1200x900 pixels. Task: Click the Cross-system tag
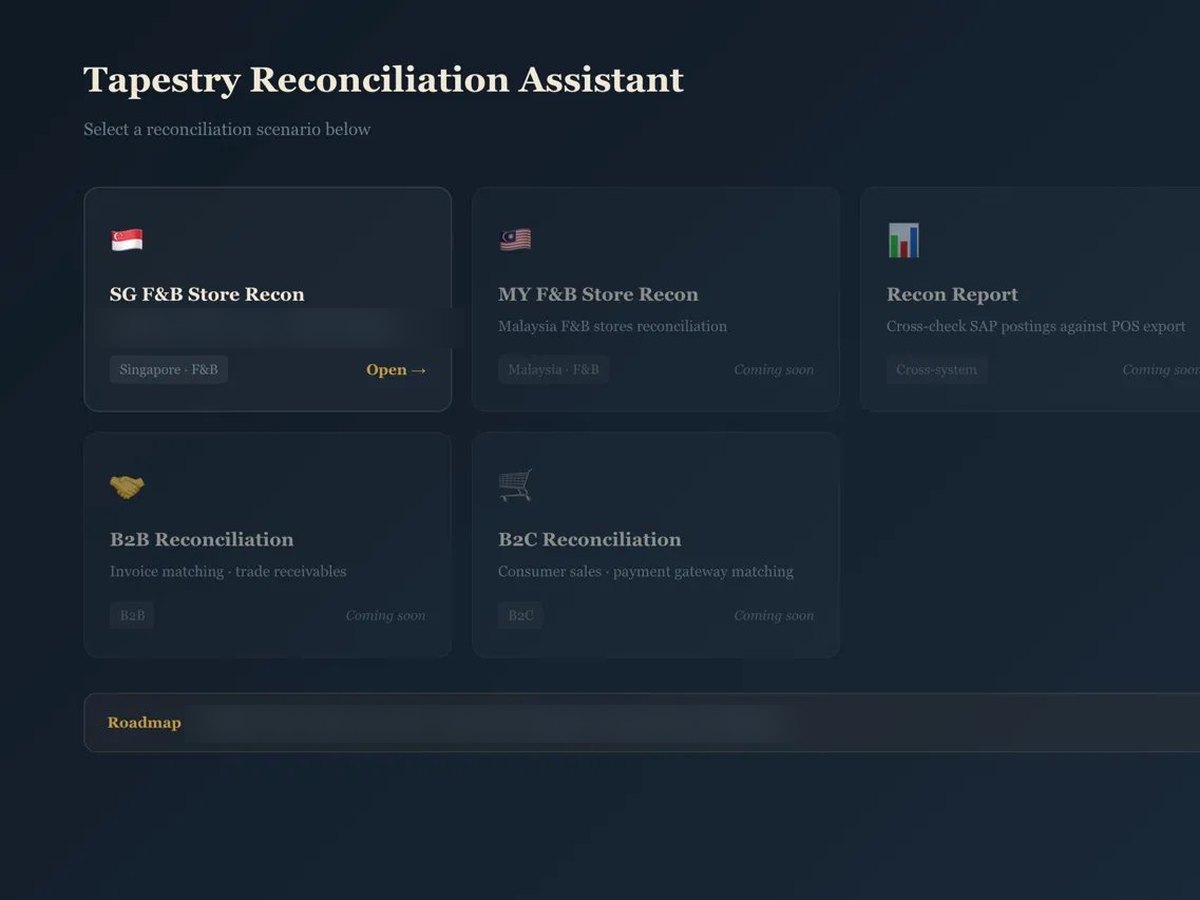(x=937, y=370)
